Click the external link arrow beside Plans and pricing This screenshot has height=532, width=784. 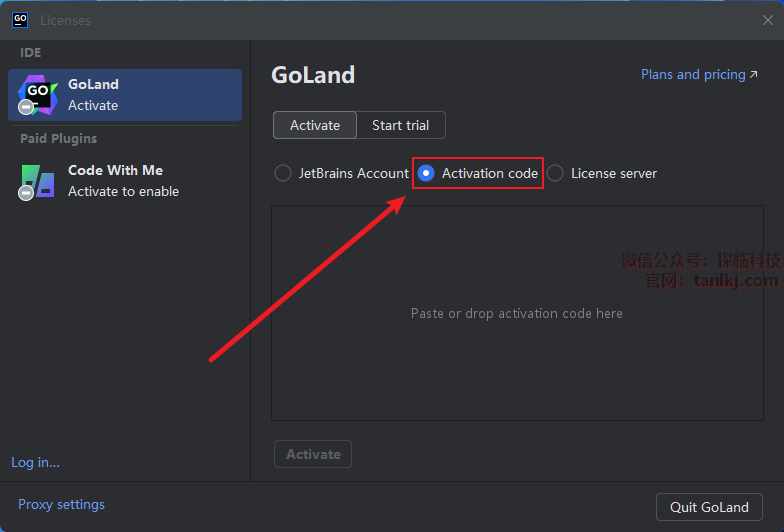click(x=753, y=75)
